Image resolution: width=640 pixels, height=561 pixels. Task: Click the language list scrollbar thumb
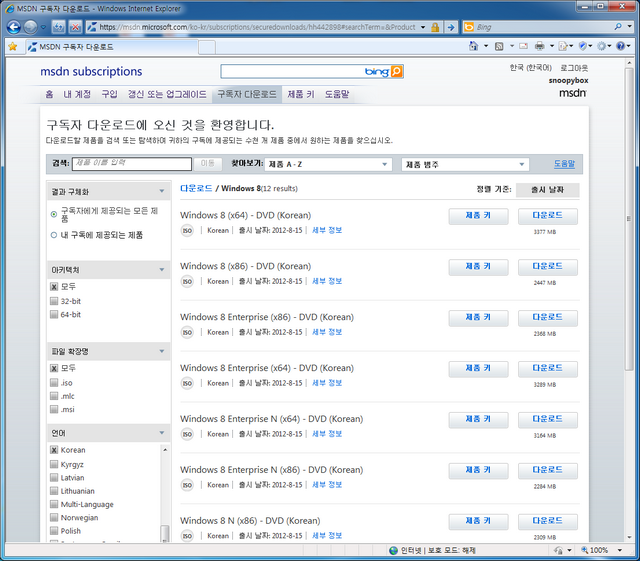(x=164, y=532)
